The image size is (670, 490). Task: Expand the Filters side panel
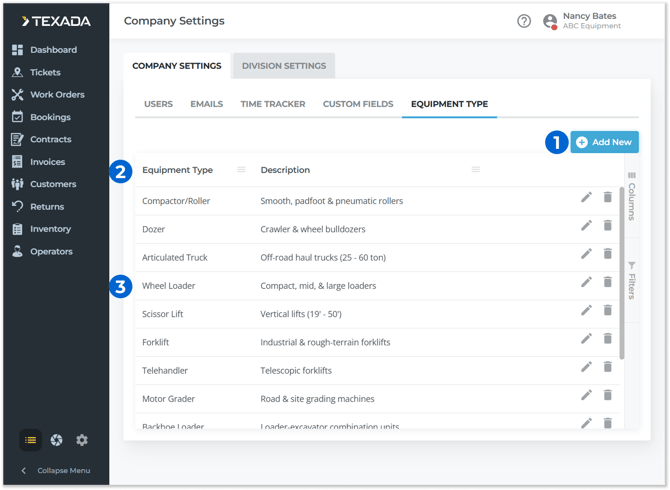tap(631, 280)
